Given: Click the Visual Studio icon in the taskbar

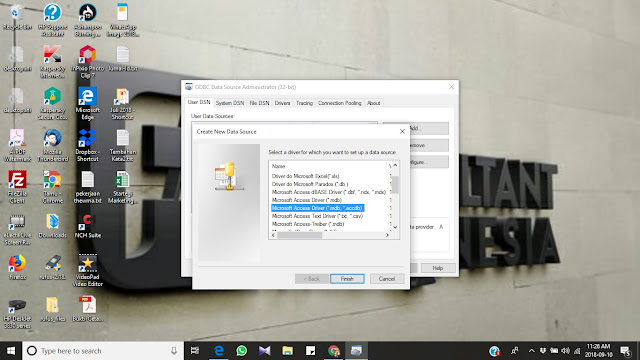Looking at the screenshot, I should coord(264,351).
